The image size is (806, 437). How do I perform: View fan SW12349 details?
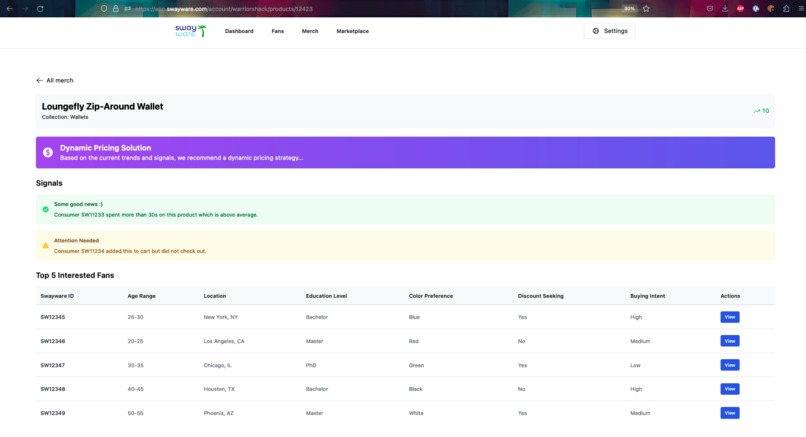[x=730, y=413]
